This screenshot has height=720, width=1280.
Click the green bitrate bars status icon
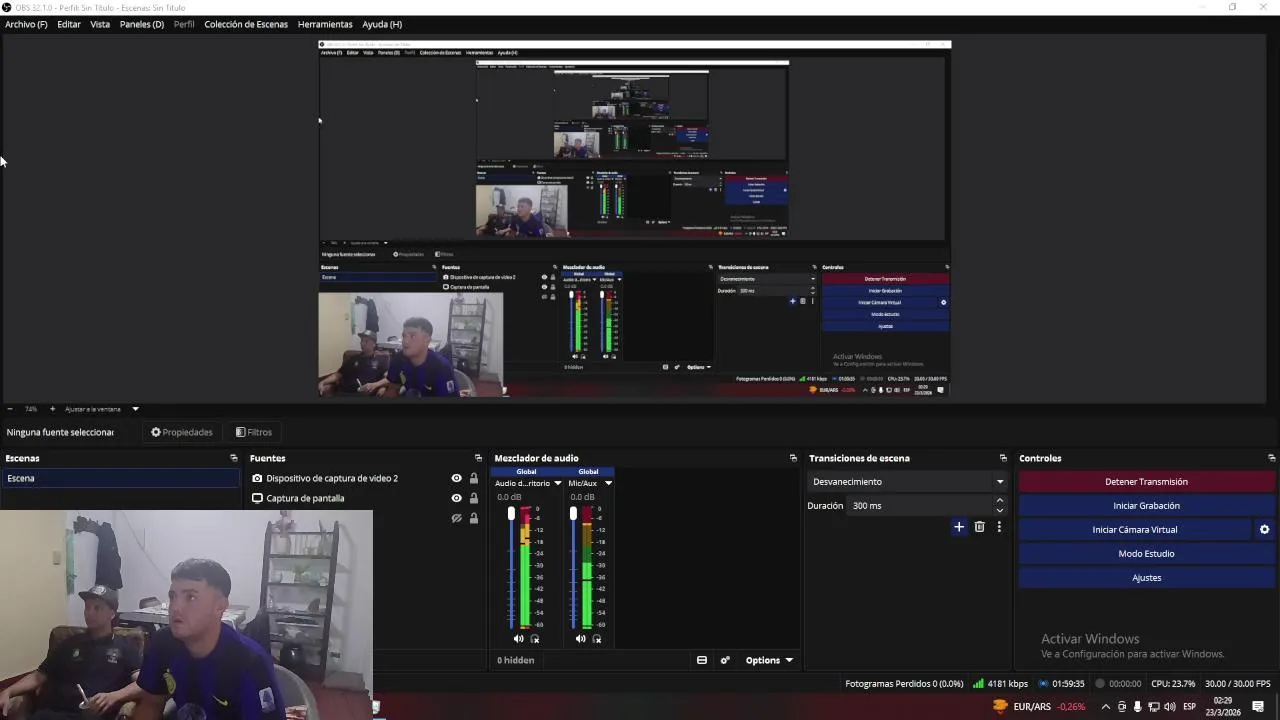point(978,684)
